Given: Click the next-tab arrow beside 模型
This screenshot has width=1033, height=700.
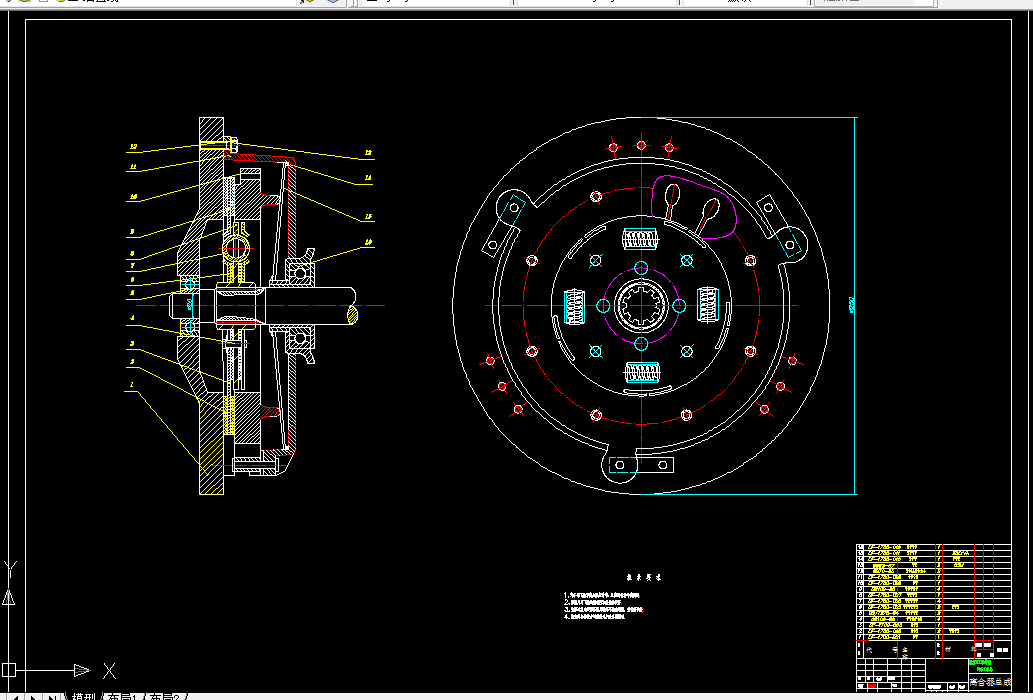Looking at the screenshot, I should click(x=32, y=697).
